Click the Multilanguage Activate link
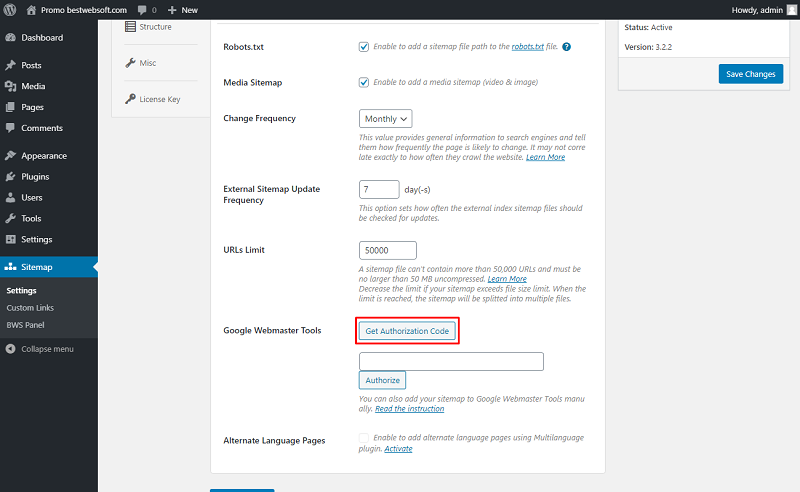Viewport: 800px width, 492px height. [x=398, y=449]
